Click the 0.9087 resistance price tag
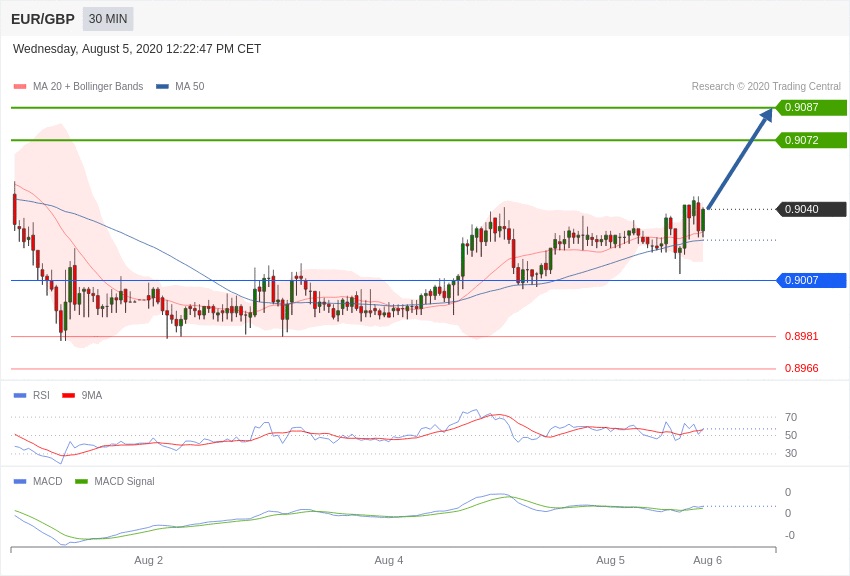 click(x=812, y=107)
